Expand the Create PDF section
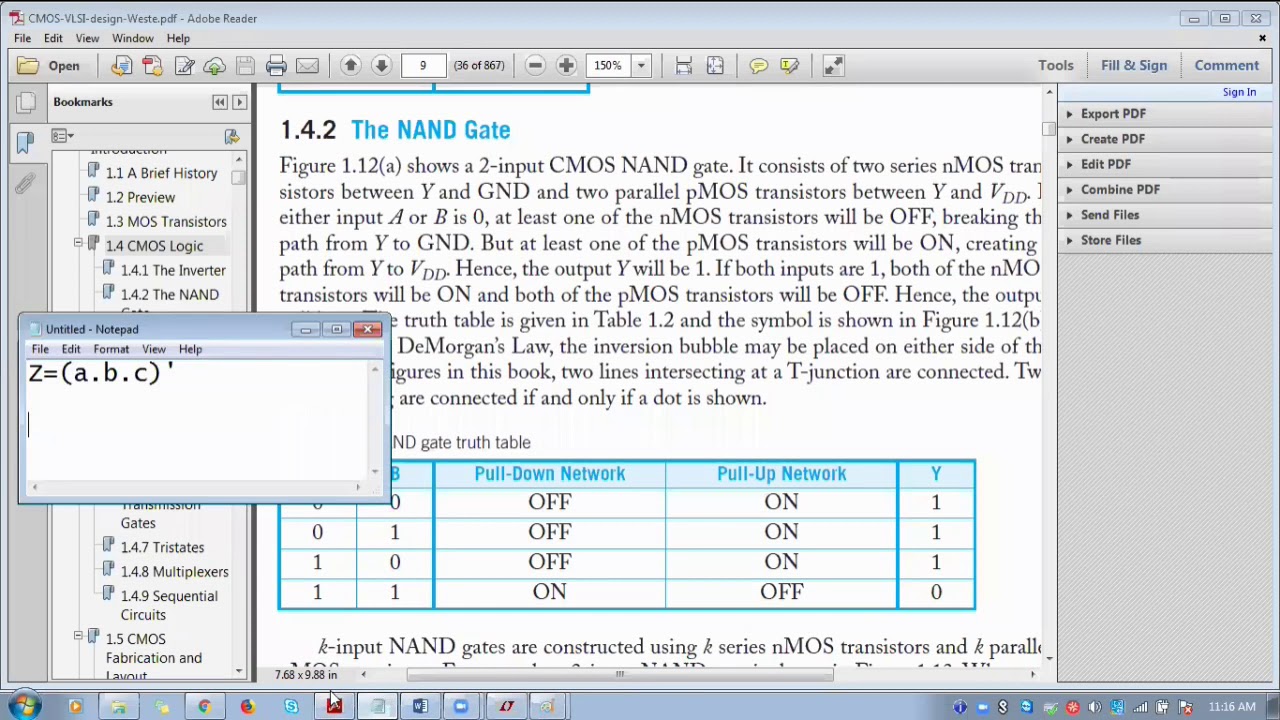This screenshot has height=720, width=1280. pyautogui.click(x=1112, y=139)
